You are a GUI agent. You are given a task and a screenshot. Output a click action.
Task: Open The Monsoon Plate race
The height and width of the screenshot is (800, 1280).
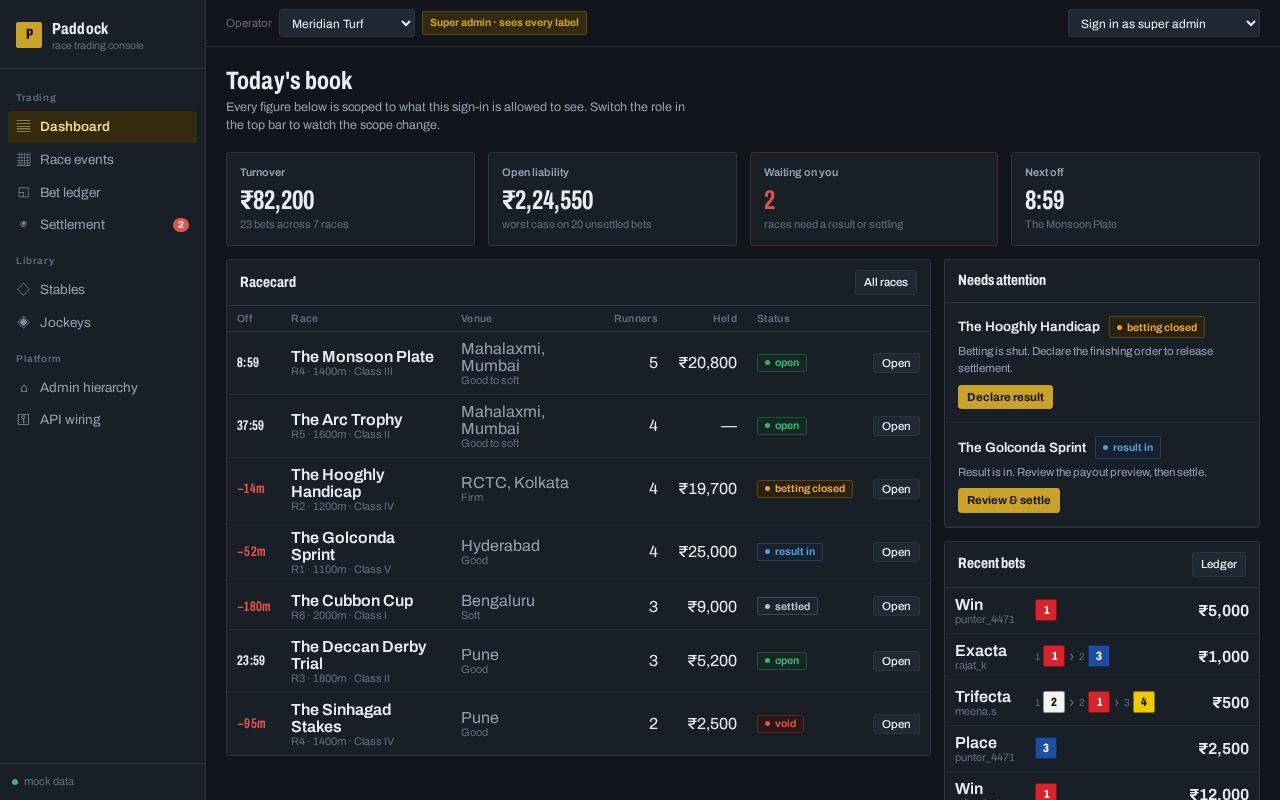point(896,363)
